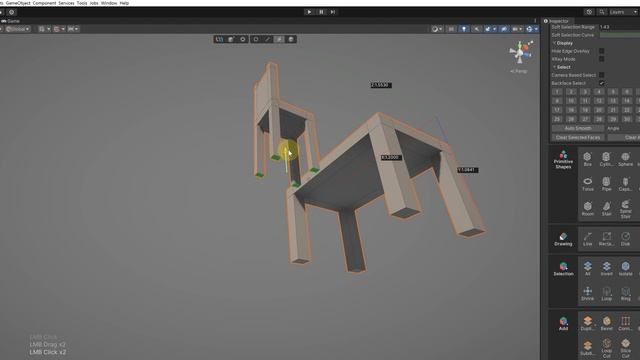Create a Cylinder primitive shape
This screenshot has height=360, width=640.
[606, 159]
